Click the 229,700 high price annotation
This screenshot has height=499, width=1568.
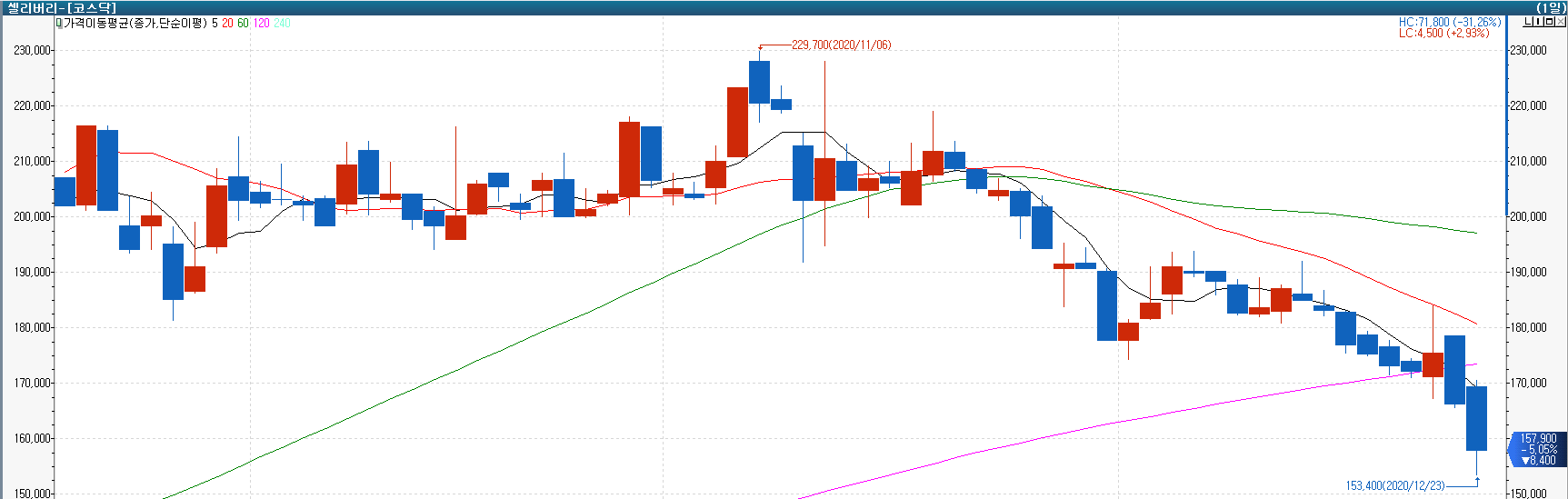(841, 45)
